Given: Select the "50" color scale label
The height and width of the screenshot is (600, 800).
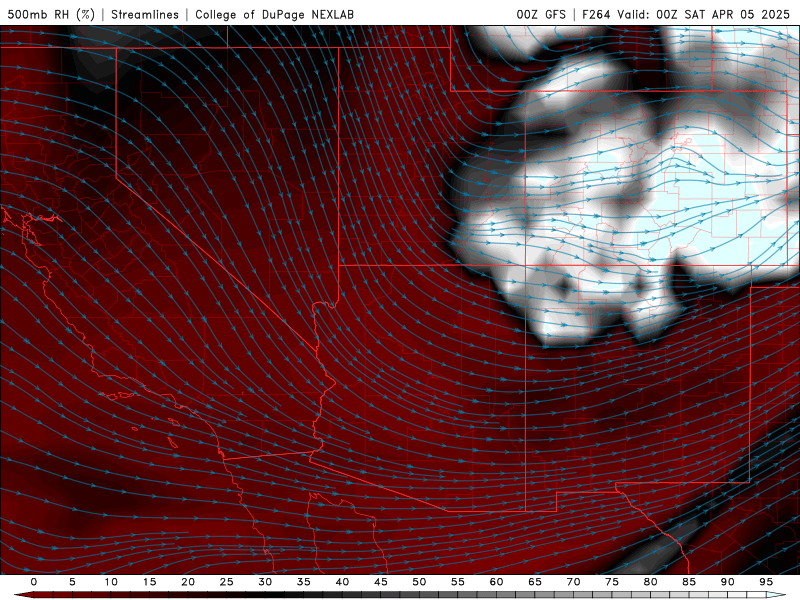Looking at the screenshot, I should point(419,582).
